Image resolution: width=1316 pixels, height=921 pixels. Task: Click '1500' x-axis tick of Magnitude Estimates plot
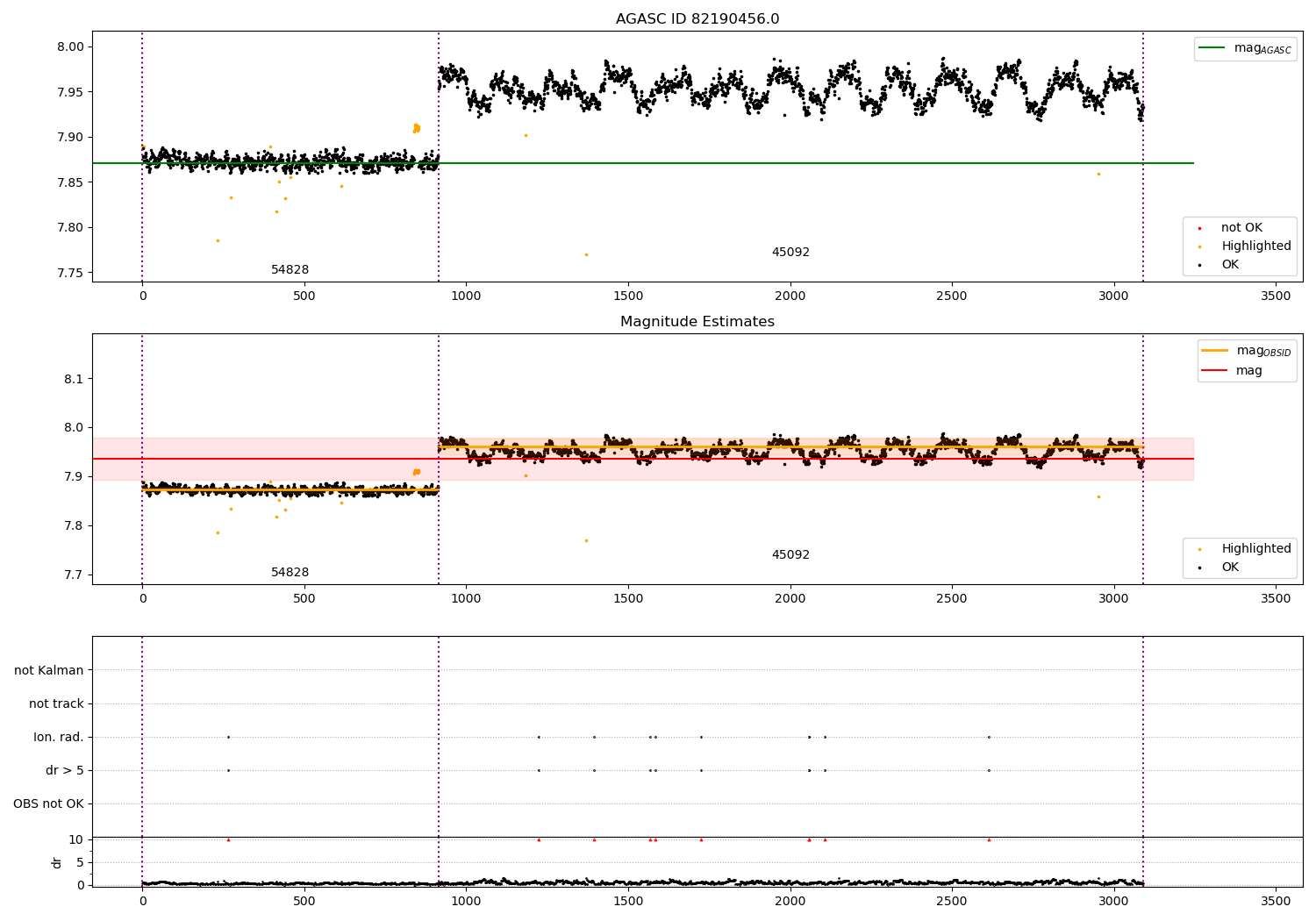pos(628,598)
